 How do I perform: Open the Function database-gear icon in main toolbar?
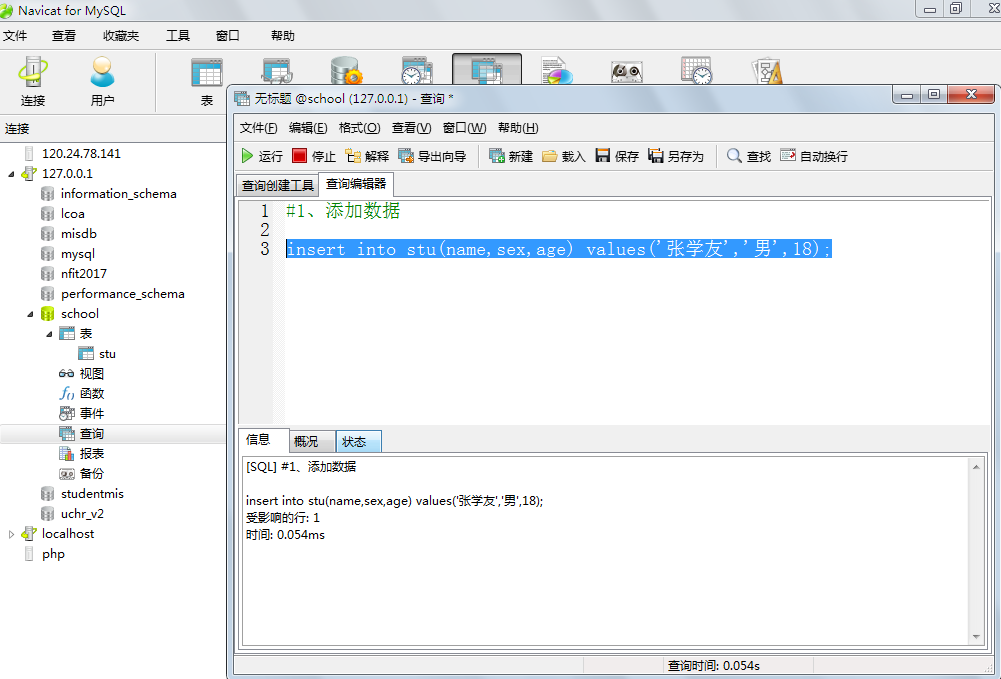(347, 70)
